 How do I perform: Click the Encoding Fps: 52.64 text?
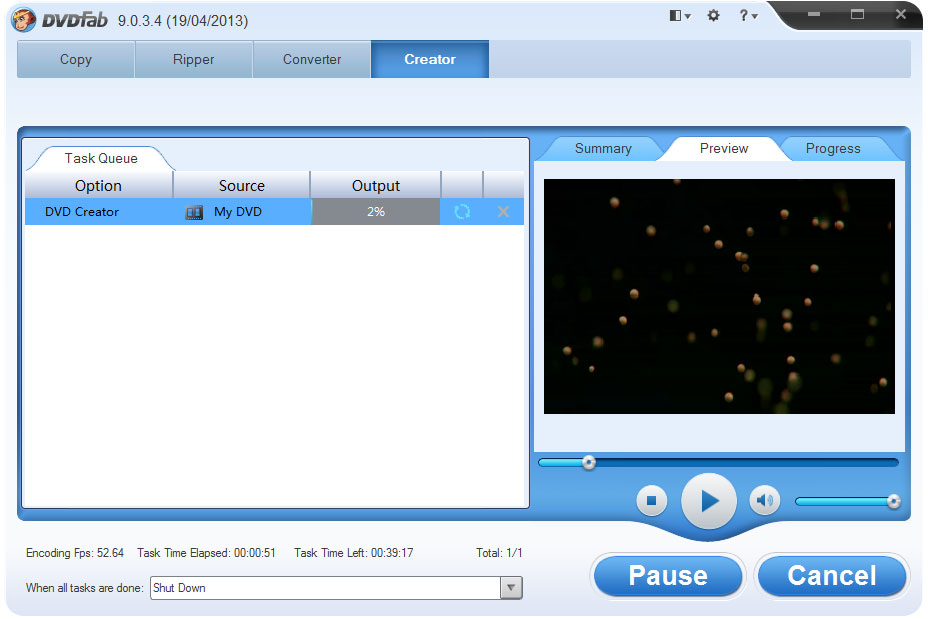75,553
